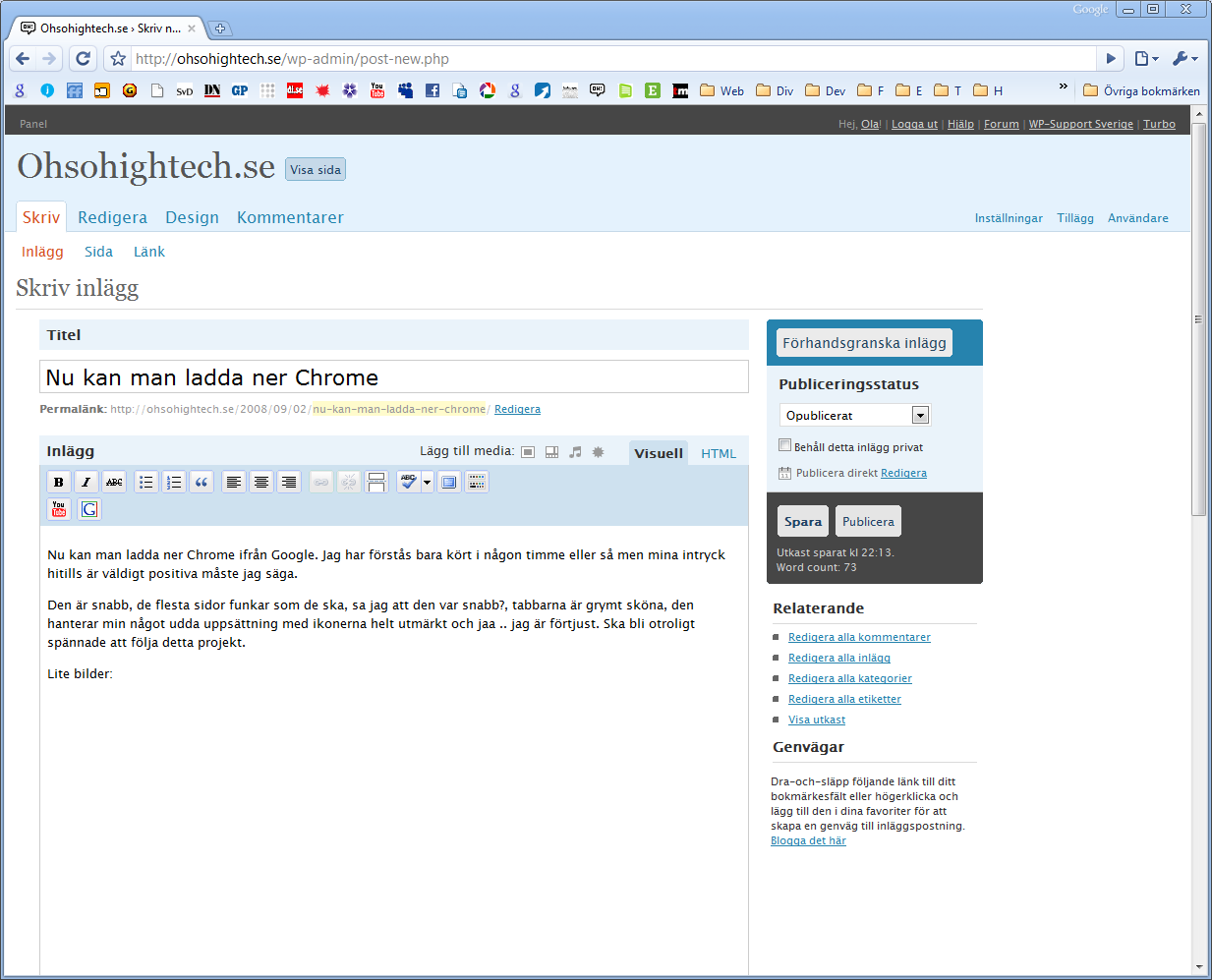
Task: Click the Chrome address bar
Action: pos(614,59)
